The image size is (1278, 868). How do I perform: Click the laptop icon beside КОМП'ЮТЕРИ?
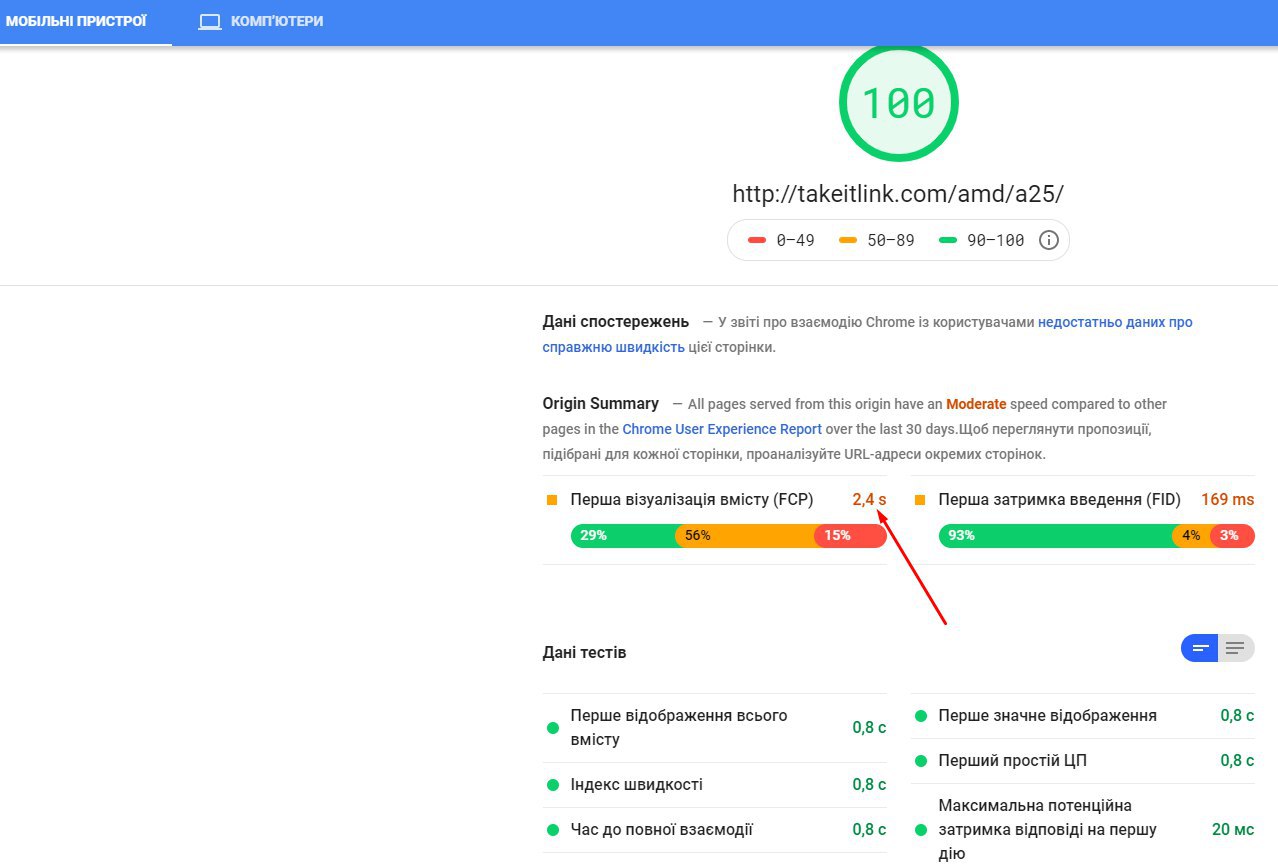(x=209, y=21)
